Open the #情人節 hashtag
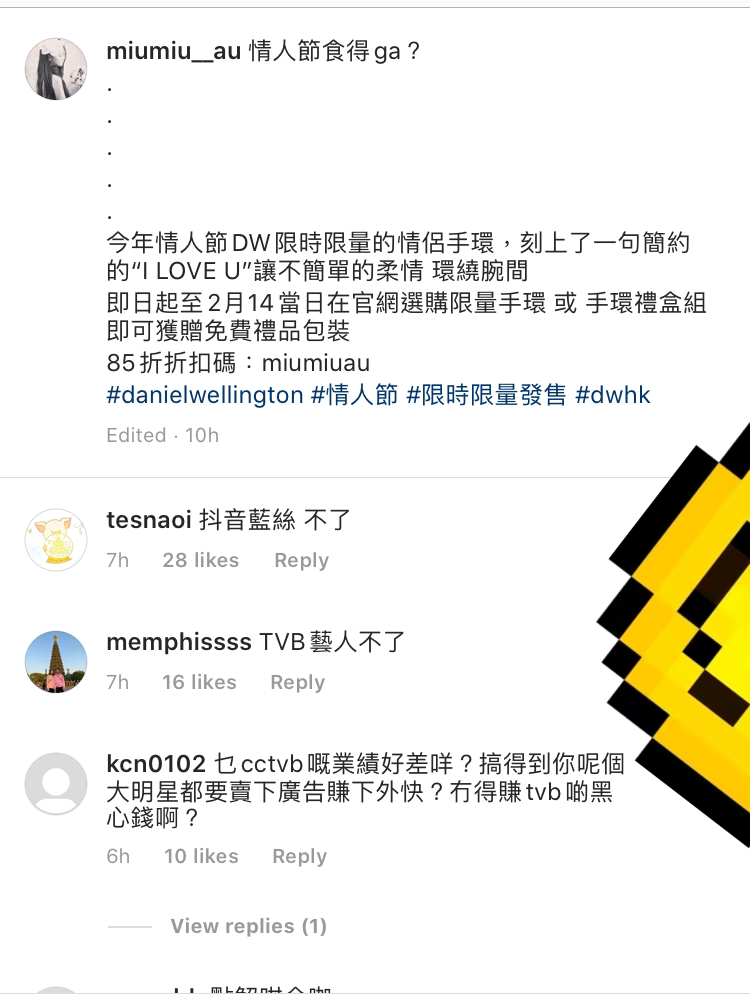The image size is (750, 1007). point(354,395)
